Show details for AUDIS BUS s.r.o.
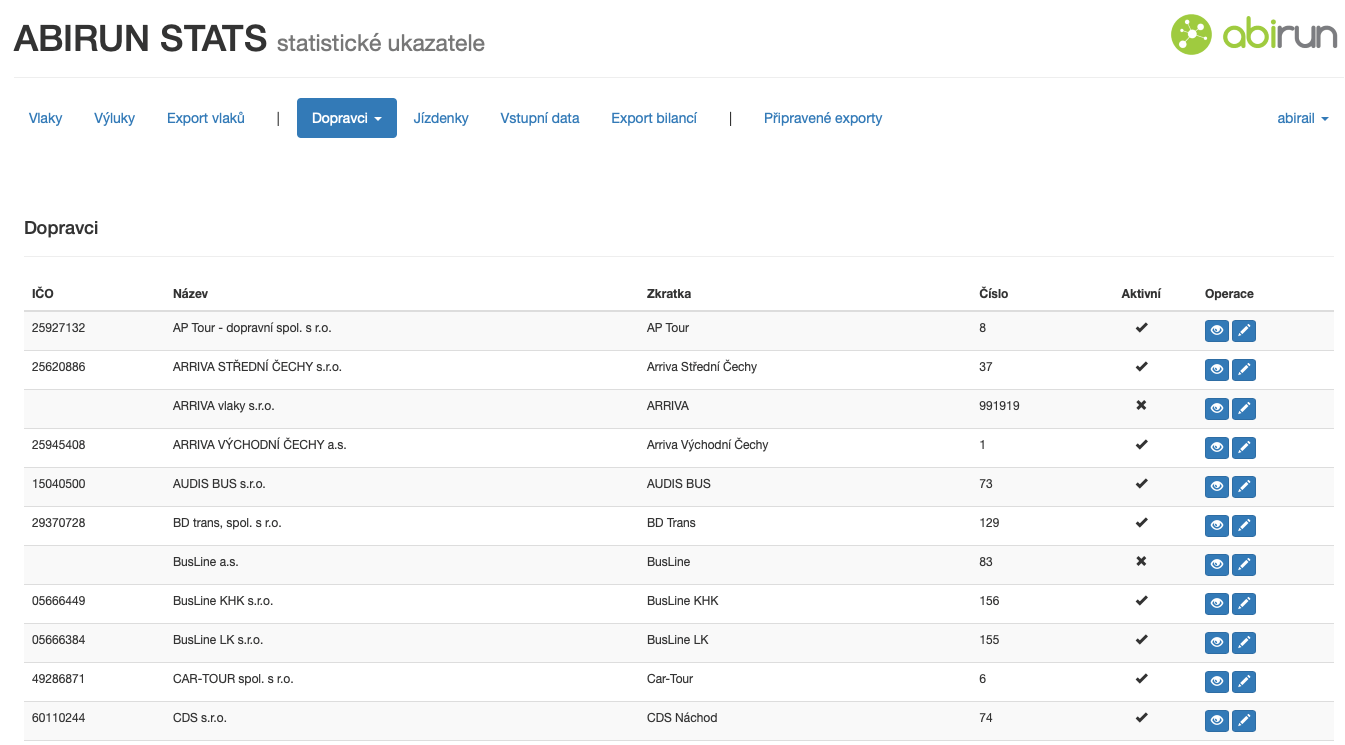This screenshot has width=1345, height=745. [1217, 487]
